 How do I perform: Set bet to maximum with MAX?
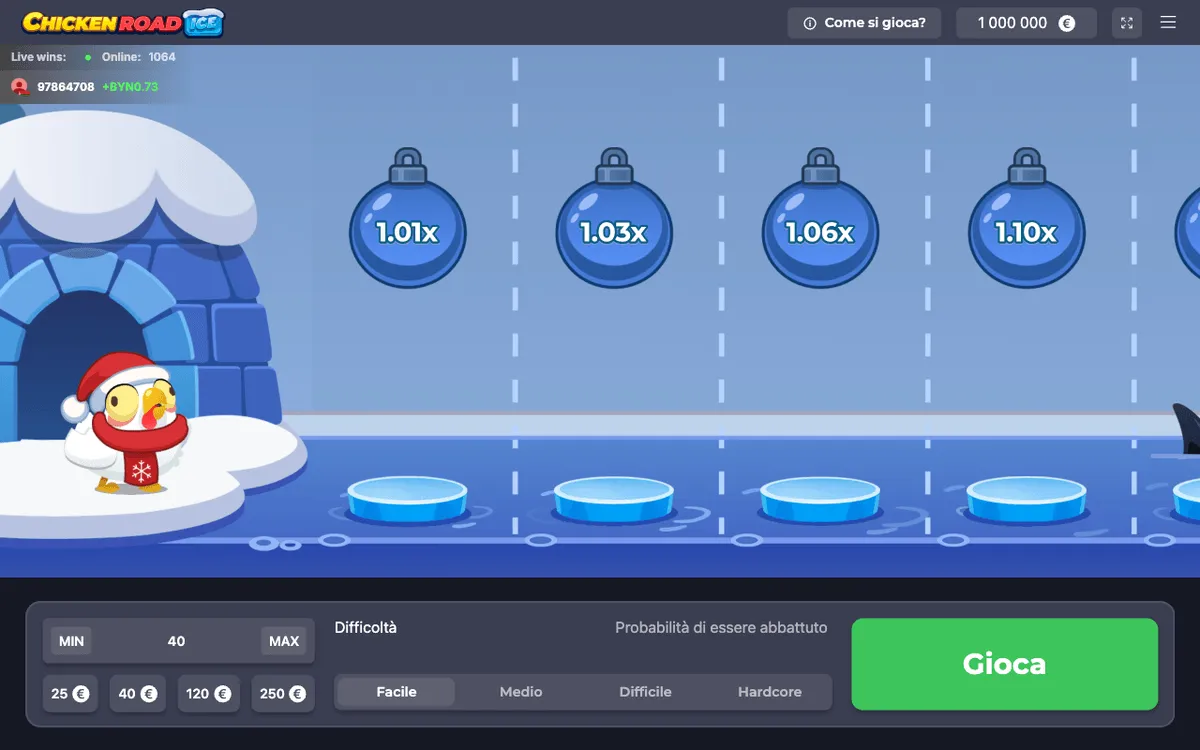pyautogui.click(x=284, y=641)
